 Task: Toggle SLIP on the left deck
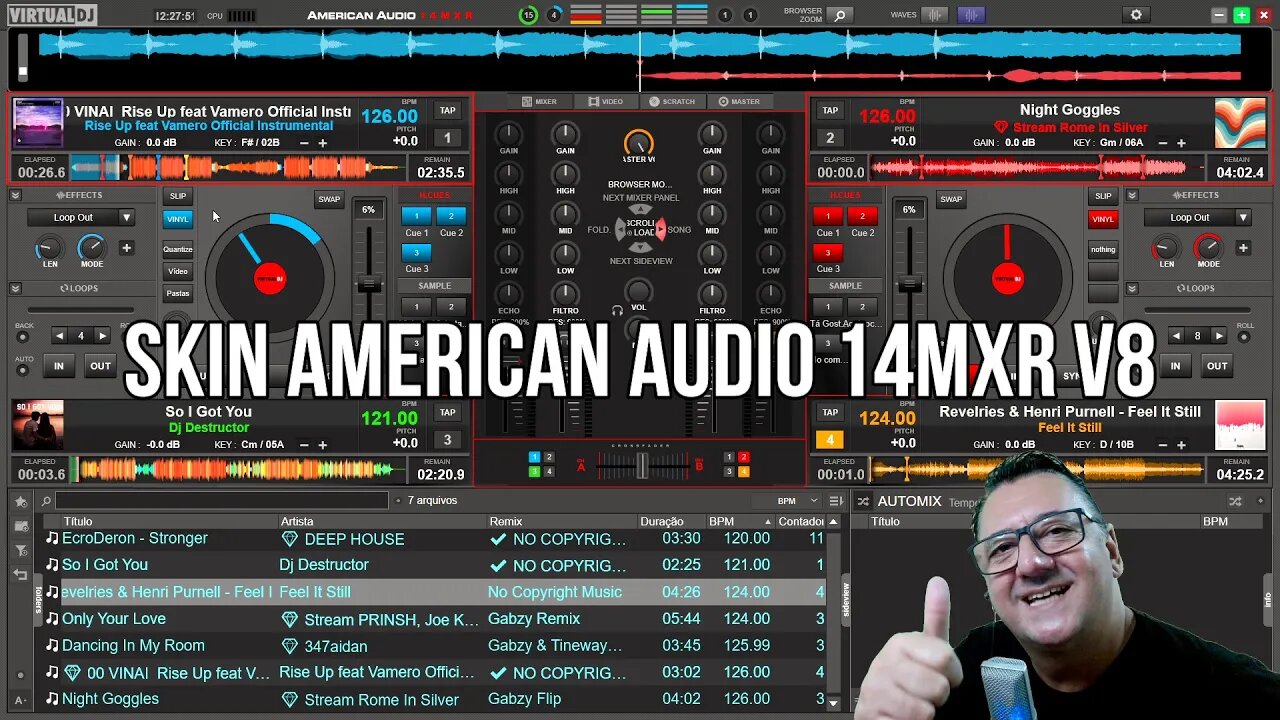click(x=178, y=196)
